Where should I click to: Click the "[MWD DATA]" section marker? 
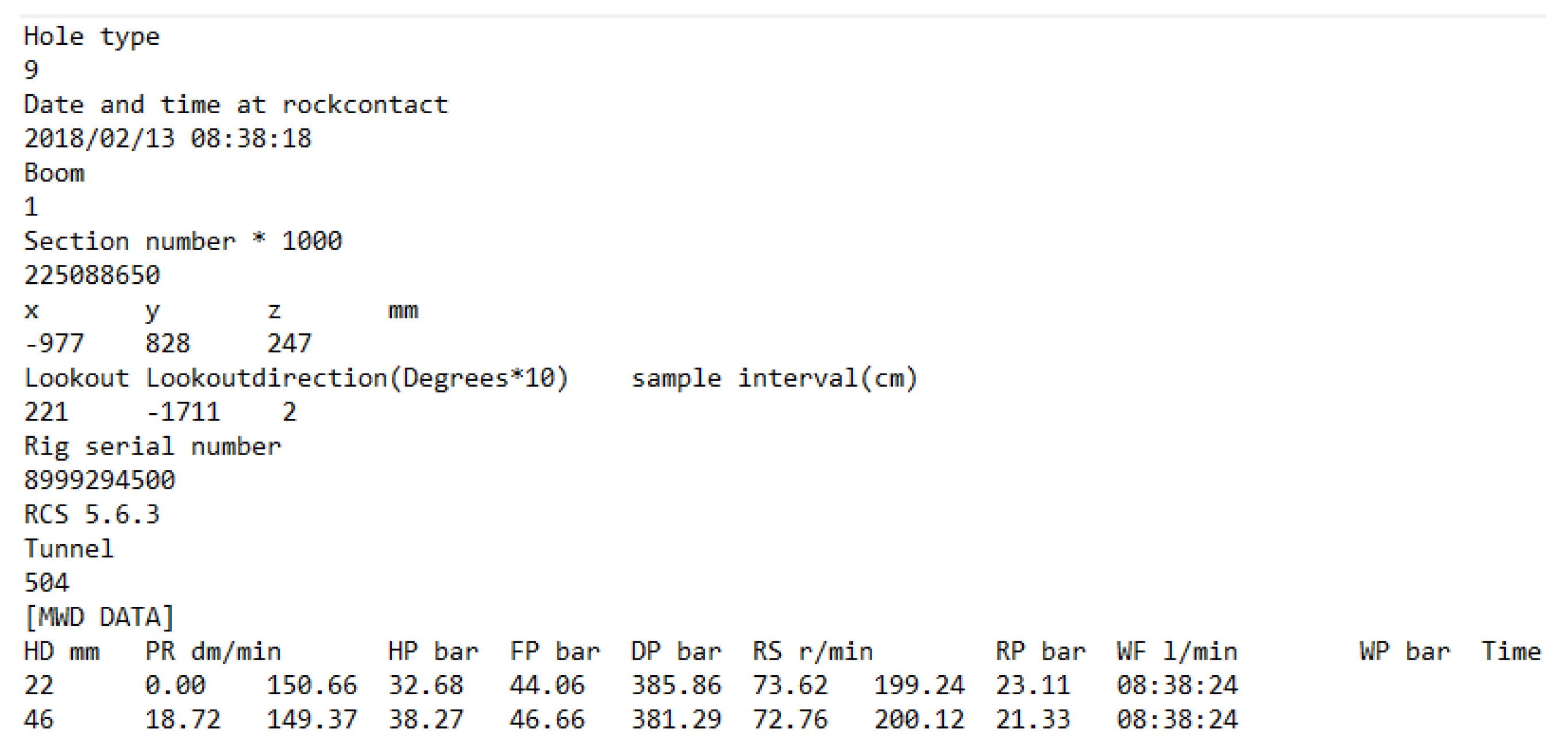99,617
